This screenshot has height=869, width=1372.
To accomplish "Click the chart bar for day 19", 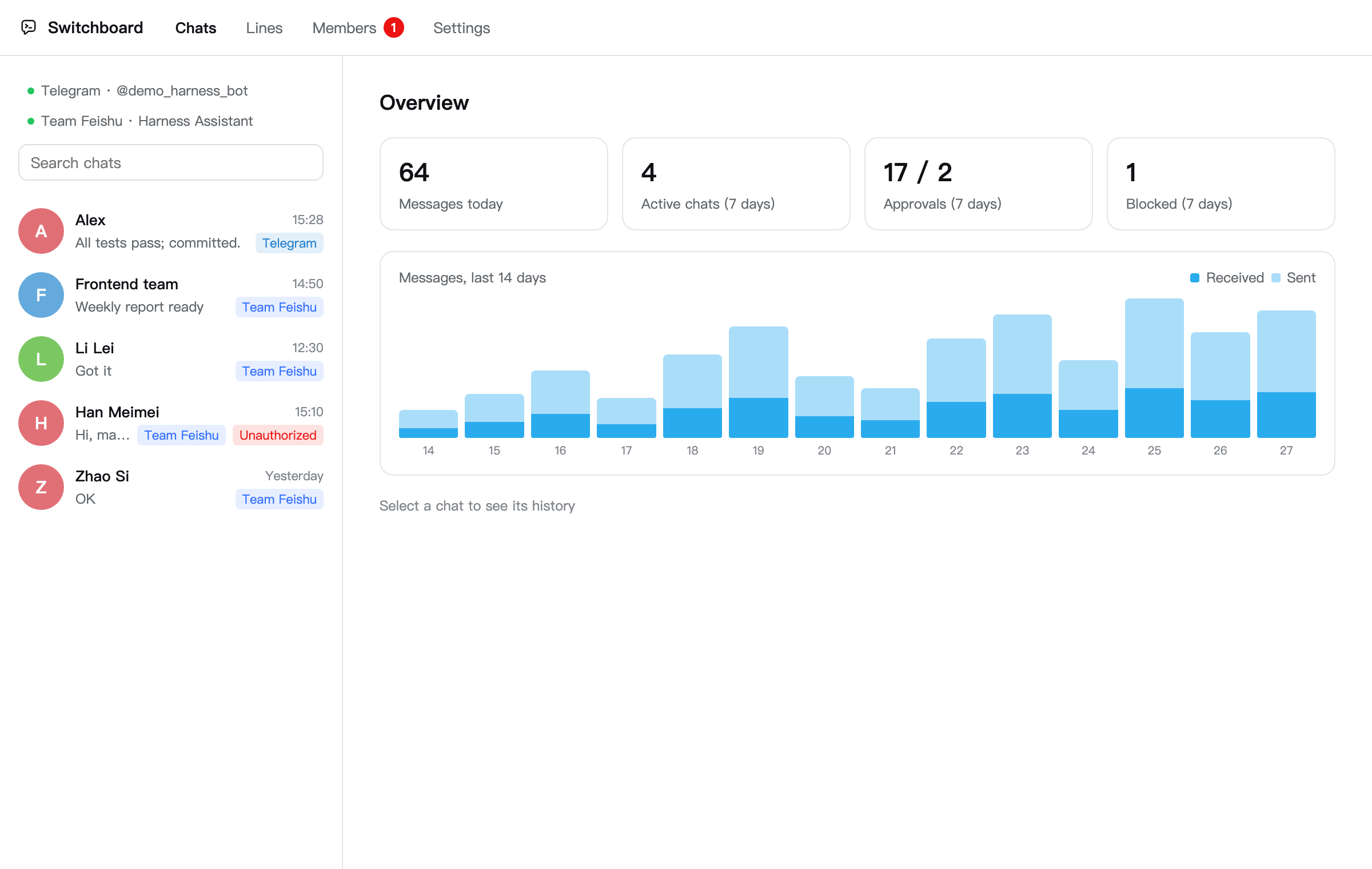I will (x=759, y=382).
